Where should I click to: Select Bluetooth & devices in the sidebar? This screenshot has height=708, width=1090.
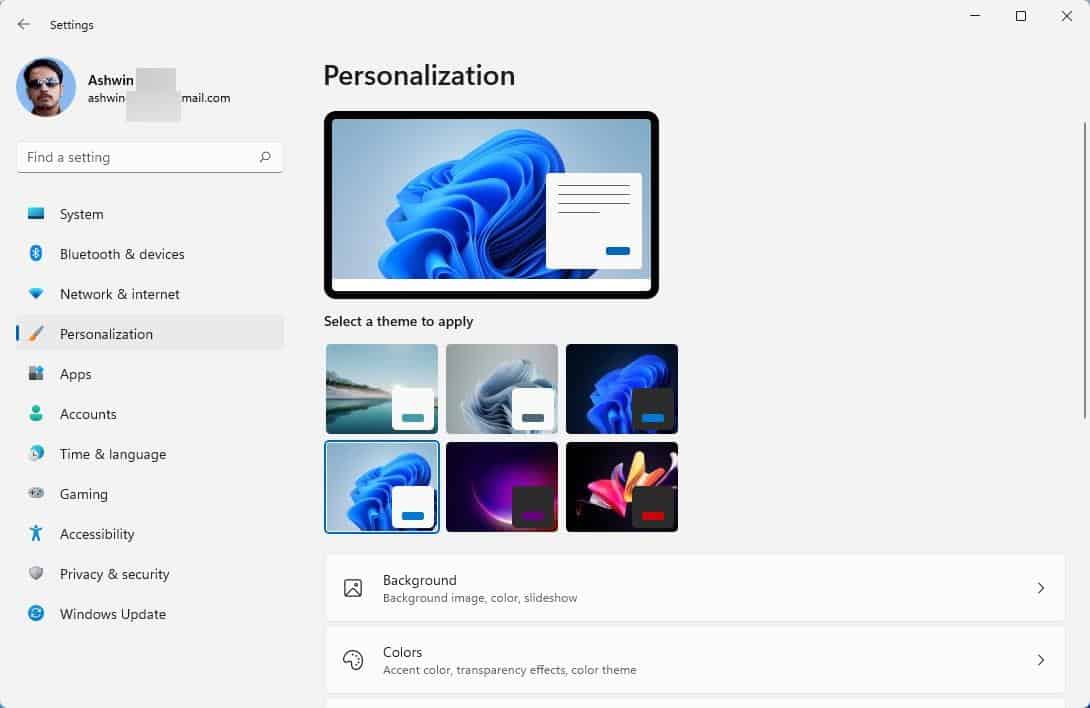[121, 253]
